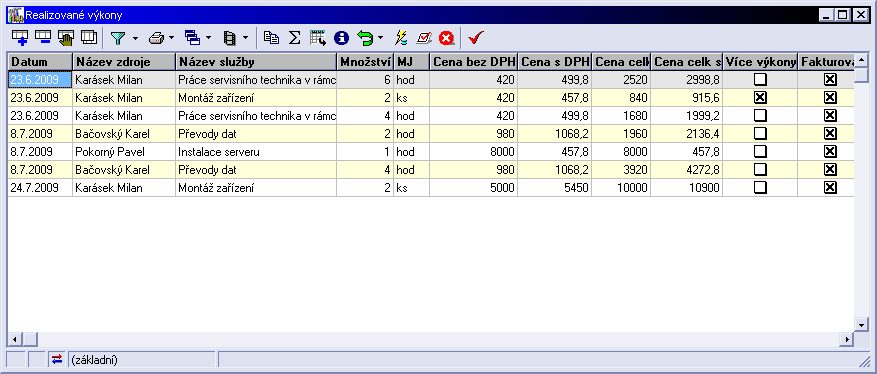This screenshot has width=877, height=374.
Task: Click the toolbar icon showing a hand
Action: 66,38
